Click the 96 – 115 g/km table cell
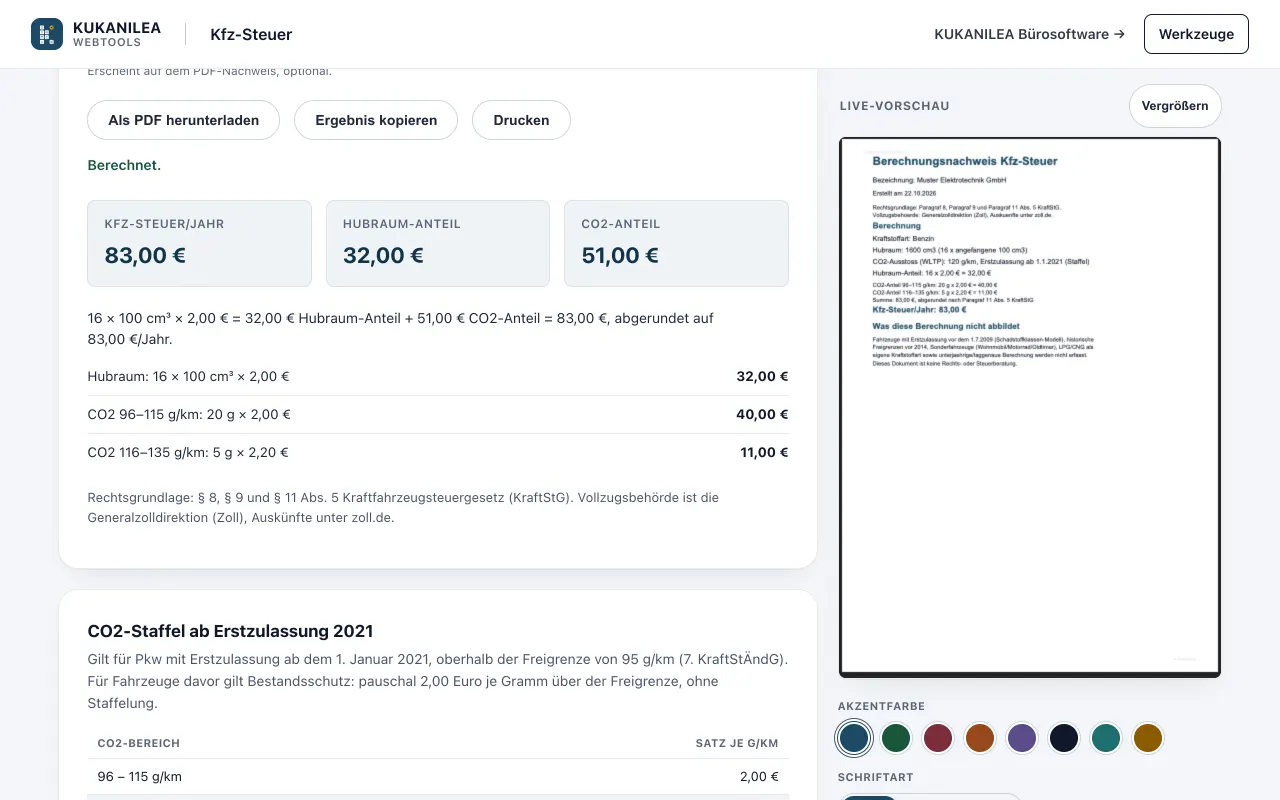 coord(140,776)
